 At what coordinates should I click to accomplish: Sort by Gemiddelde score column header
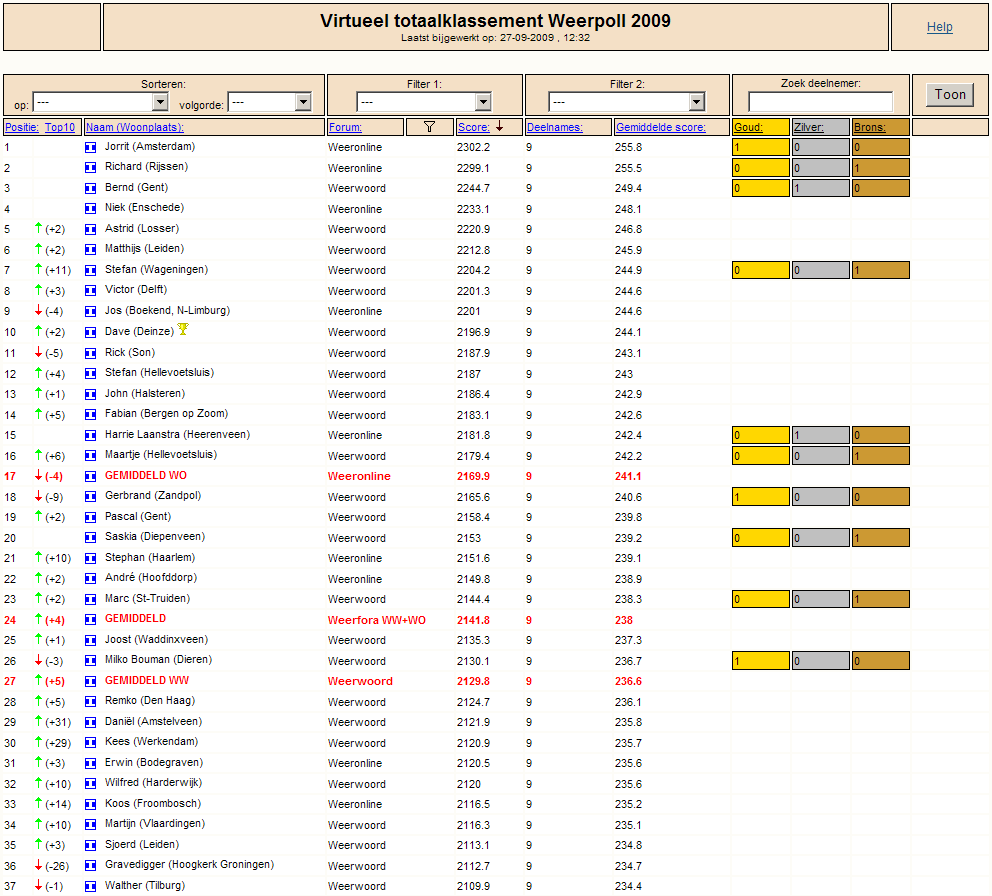coord(660,127)
